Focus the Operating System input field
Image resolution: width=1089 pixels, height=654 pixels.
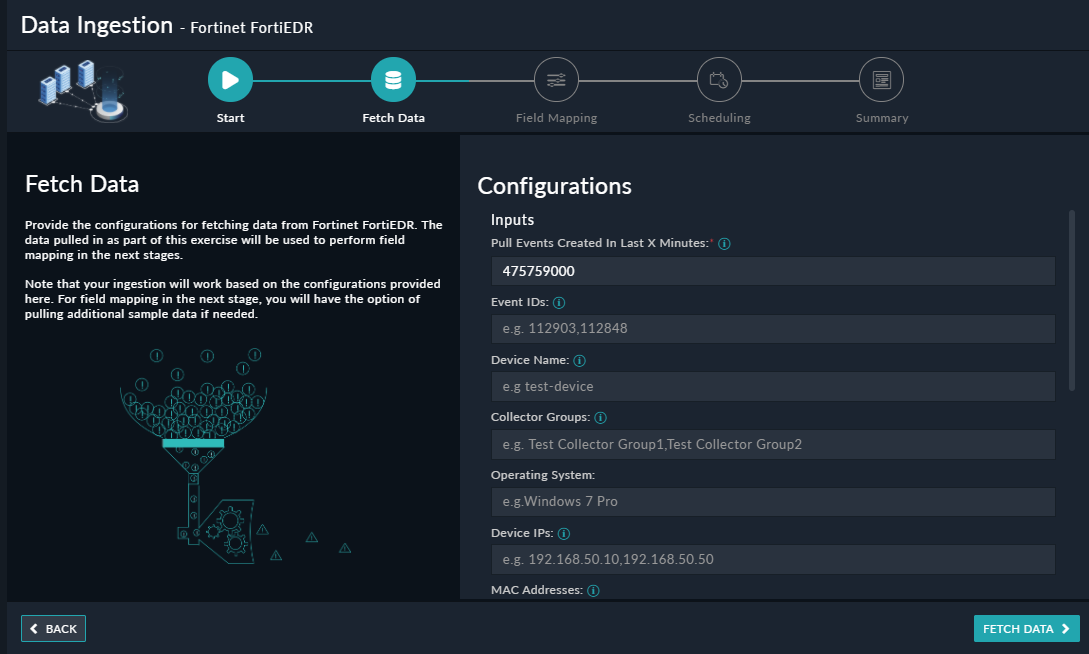(773, 501)
